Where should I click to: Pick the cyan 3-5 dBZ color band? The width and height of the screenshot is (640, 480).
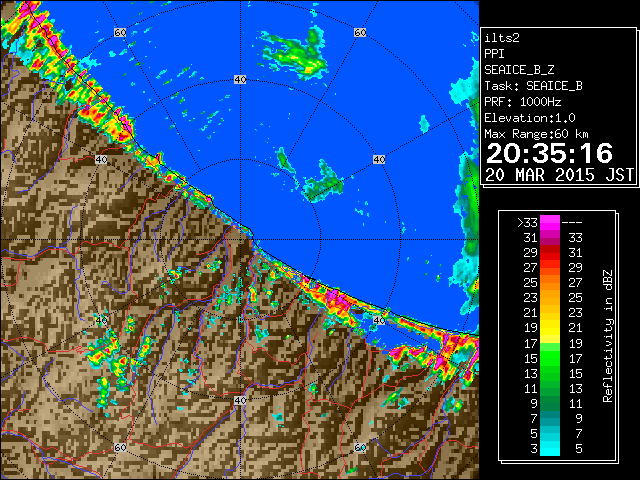[550, 448]
